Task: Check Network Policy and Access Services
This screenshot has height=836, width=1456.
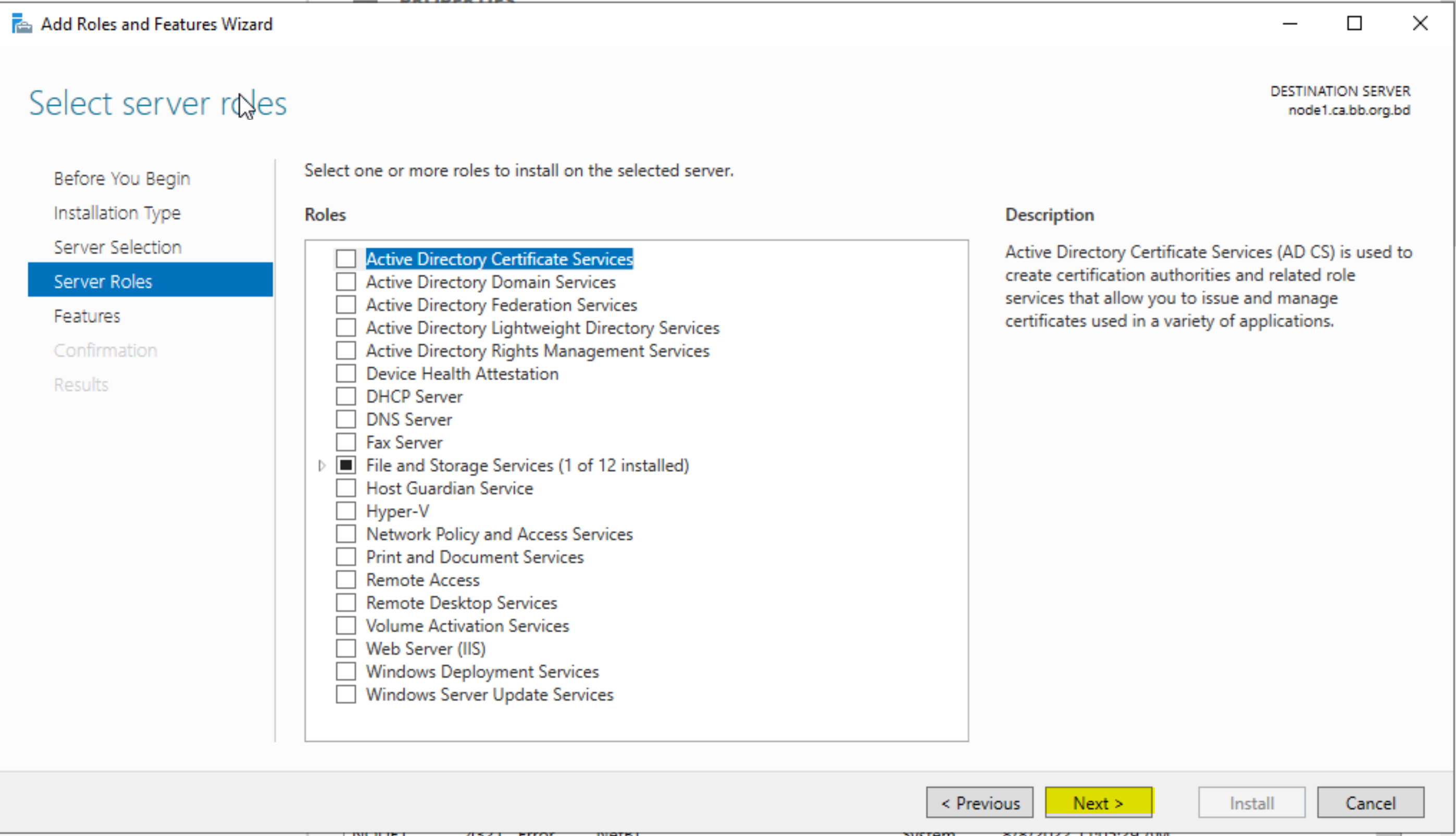Action: [x=345, y=534]
